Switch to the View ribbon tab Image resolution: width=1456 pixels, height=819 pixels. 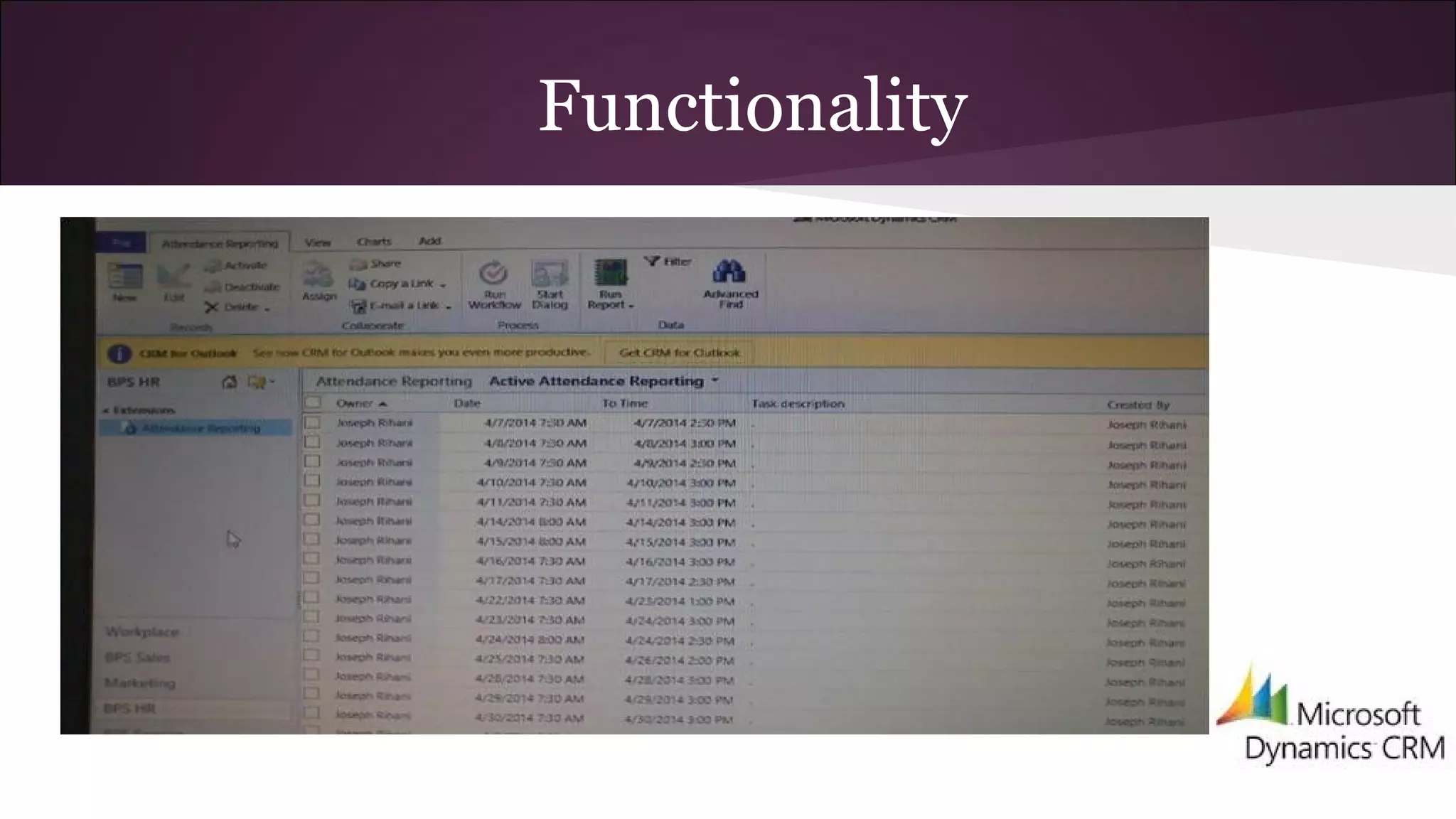tap(318, 242)
